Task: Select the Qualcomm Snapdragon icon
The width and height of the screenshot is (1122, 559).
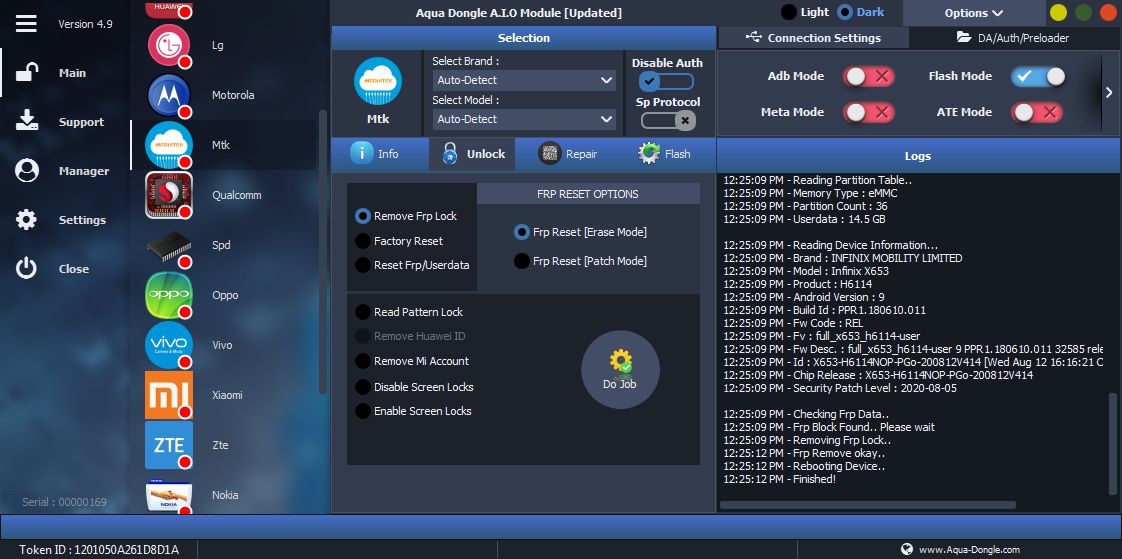Action: click(x=169, y=195)
